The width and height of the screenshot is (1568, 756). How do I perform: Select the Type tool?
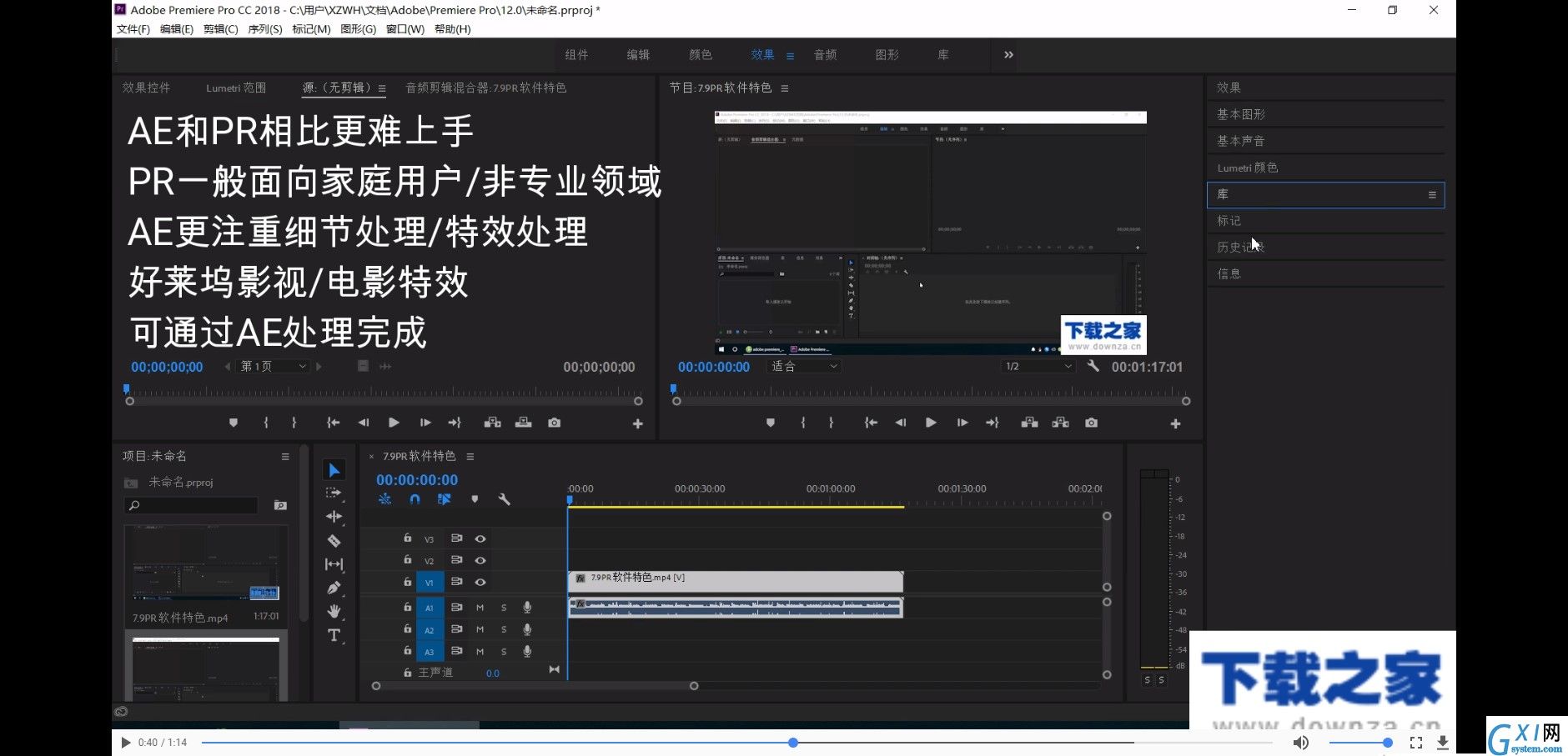pyautogui.click(x=334, y=635)
